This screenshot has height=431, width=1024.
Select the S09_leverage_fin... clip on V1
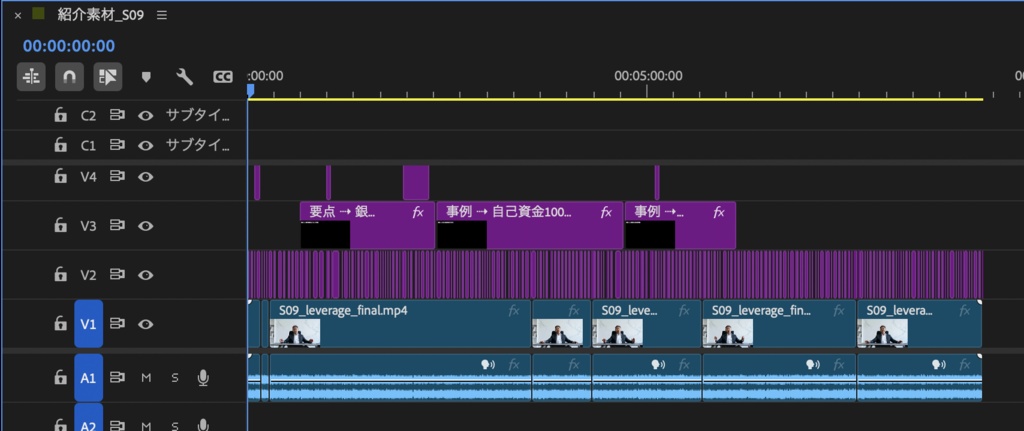(x=778, y=323)
